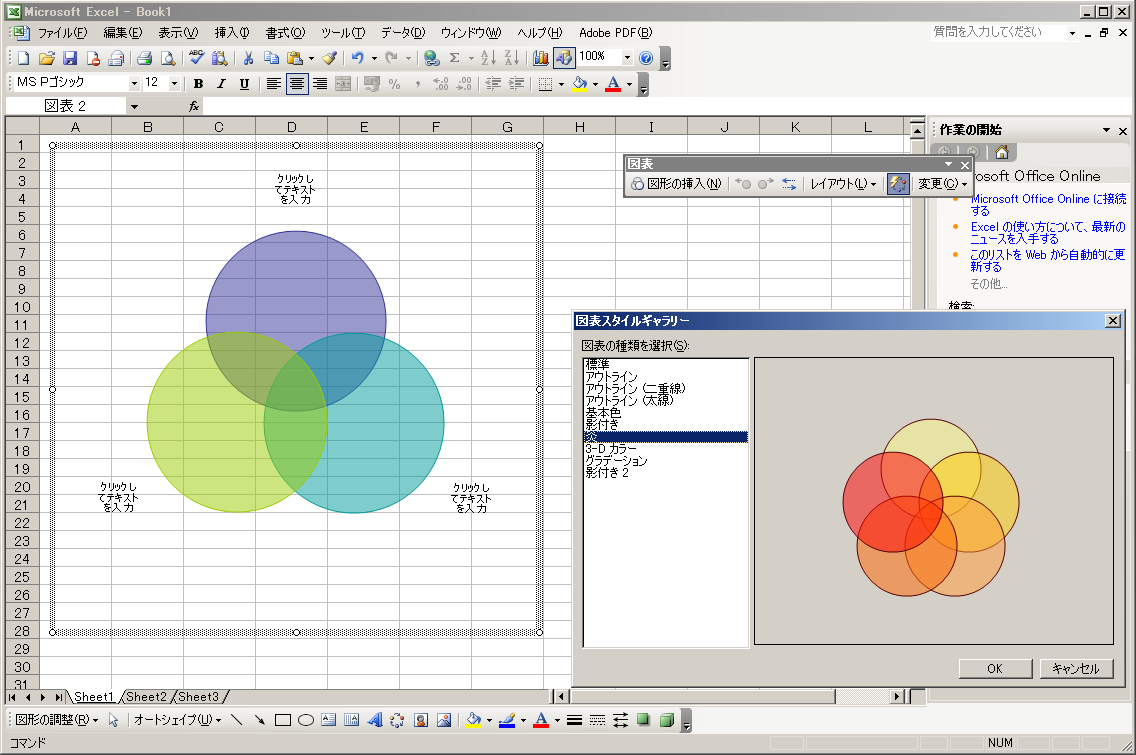Expand the レイアウト dropdown
The height and width of the screenshot is (755, 1136).
(843, 184)
